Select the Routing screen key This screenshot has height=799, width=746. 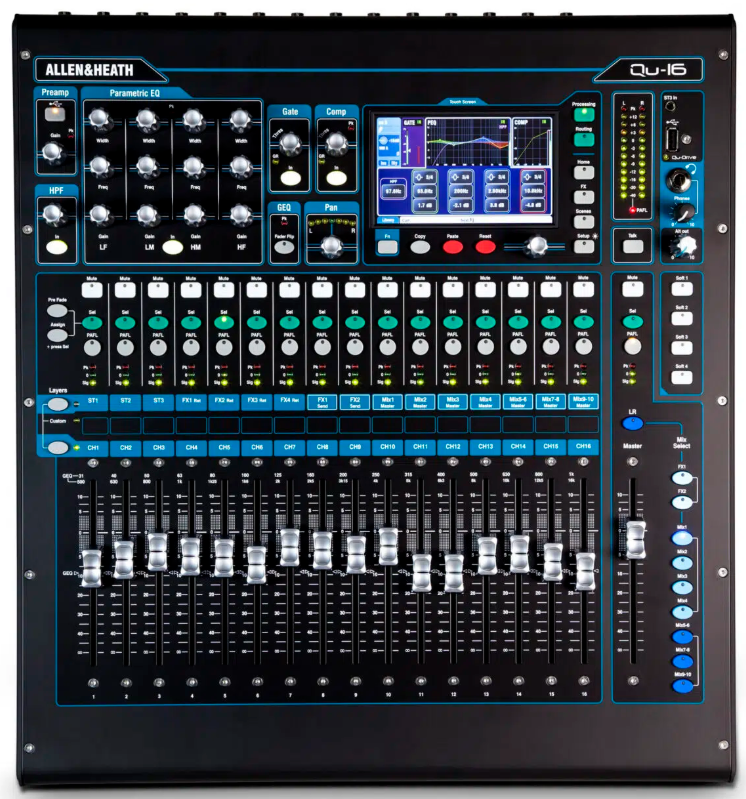click(x=584, y=140)
